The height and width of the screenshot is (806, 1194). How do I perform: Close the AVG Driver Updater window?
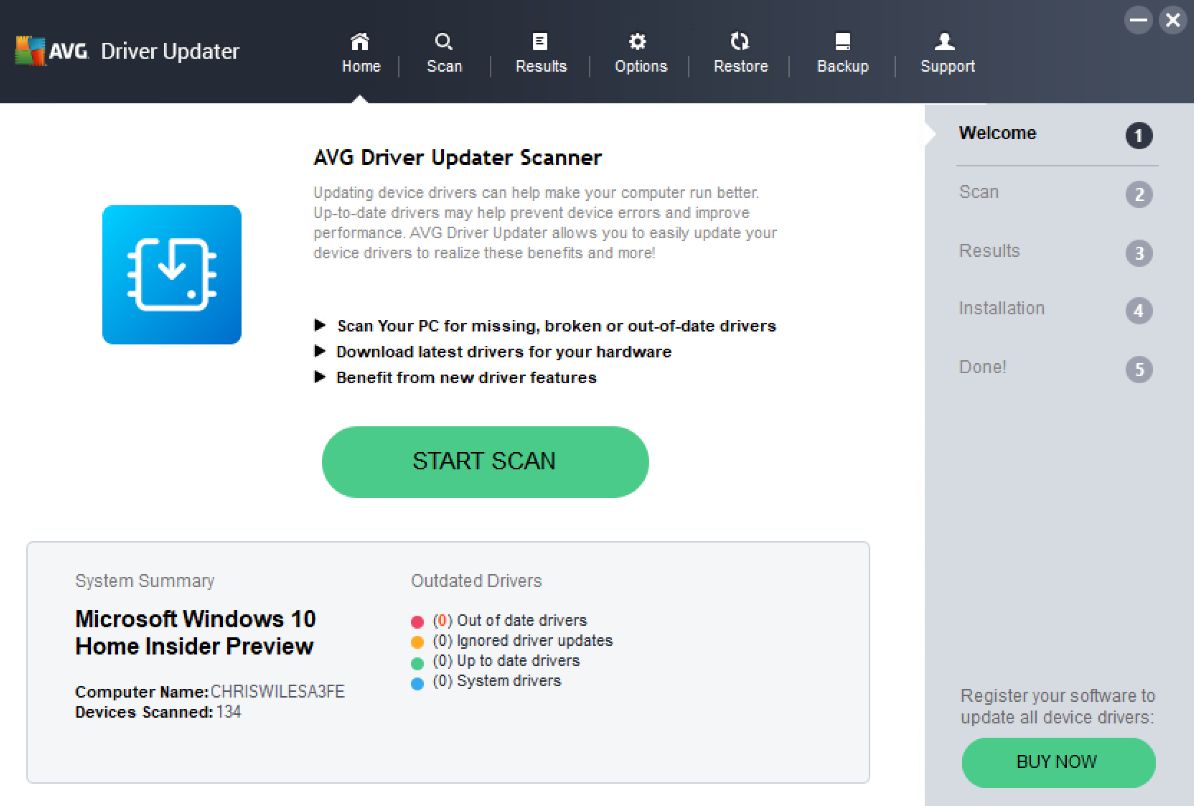[1173, 20]
